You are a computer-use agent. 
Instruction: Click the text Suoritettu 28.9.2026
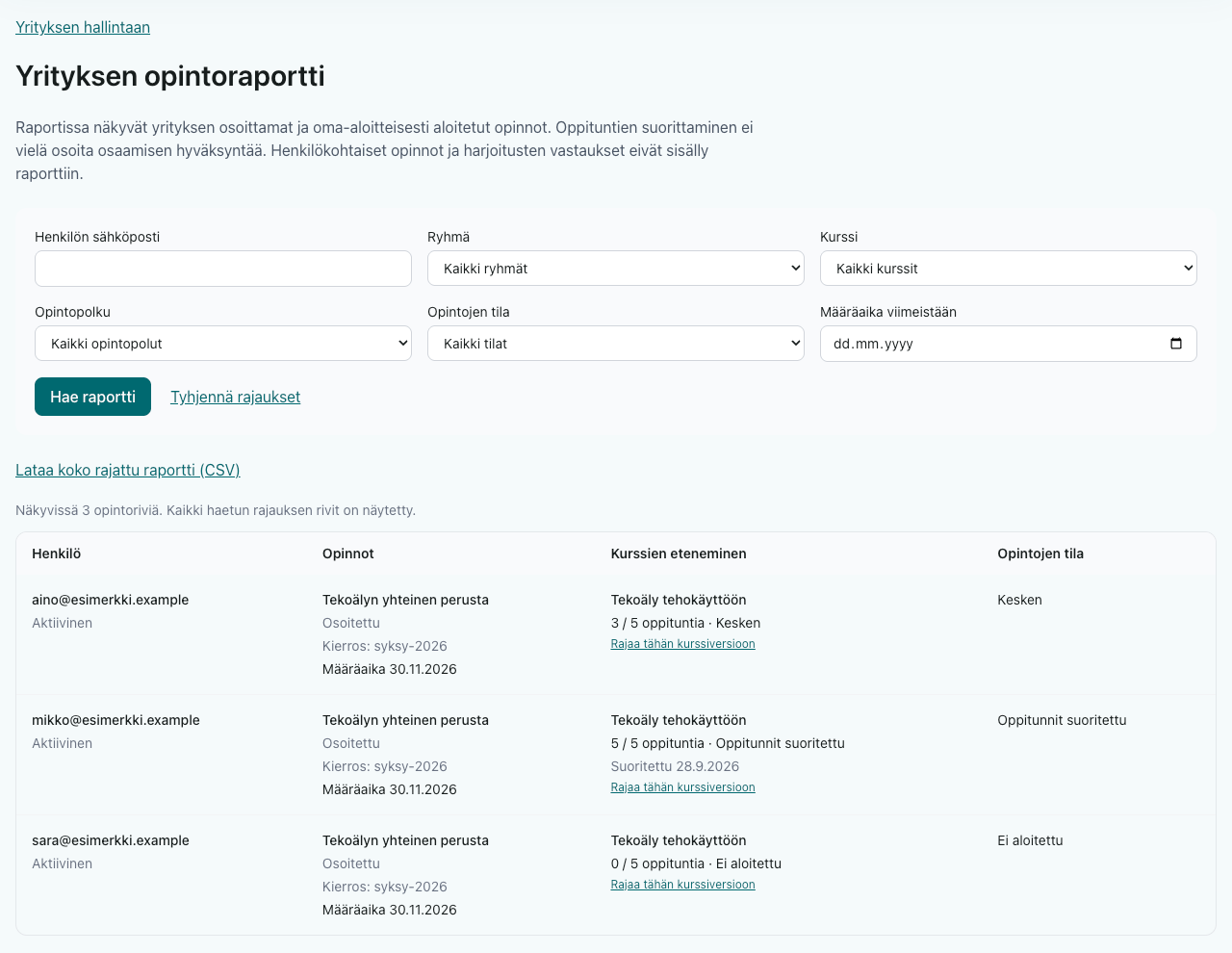pos(675,766)
